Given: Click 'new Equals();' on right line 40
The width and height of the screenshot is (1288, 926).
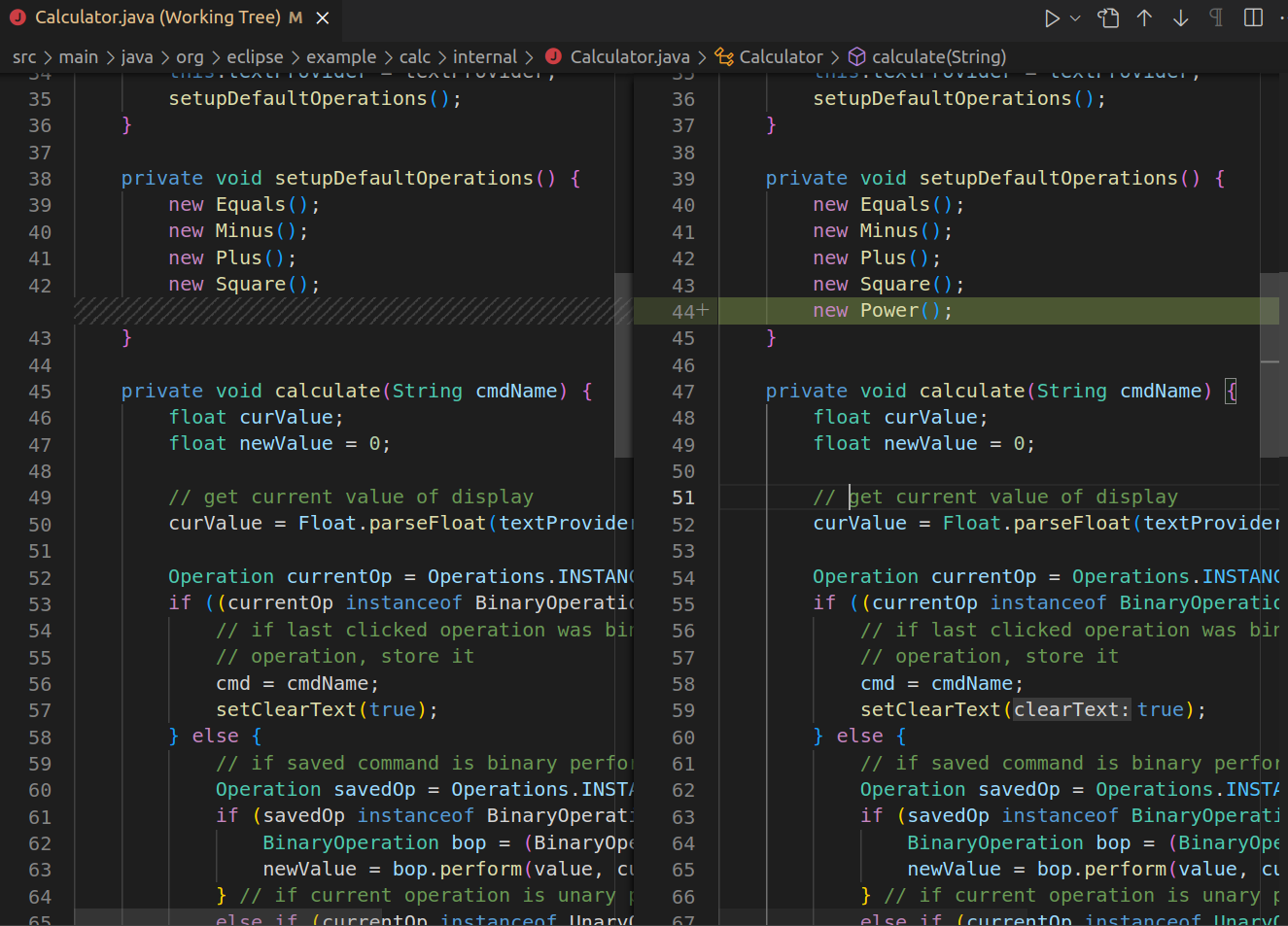Looking at the screenshot, I should [888, 204].
